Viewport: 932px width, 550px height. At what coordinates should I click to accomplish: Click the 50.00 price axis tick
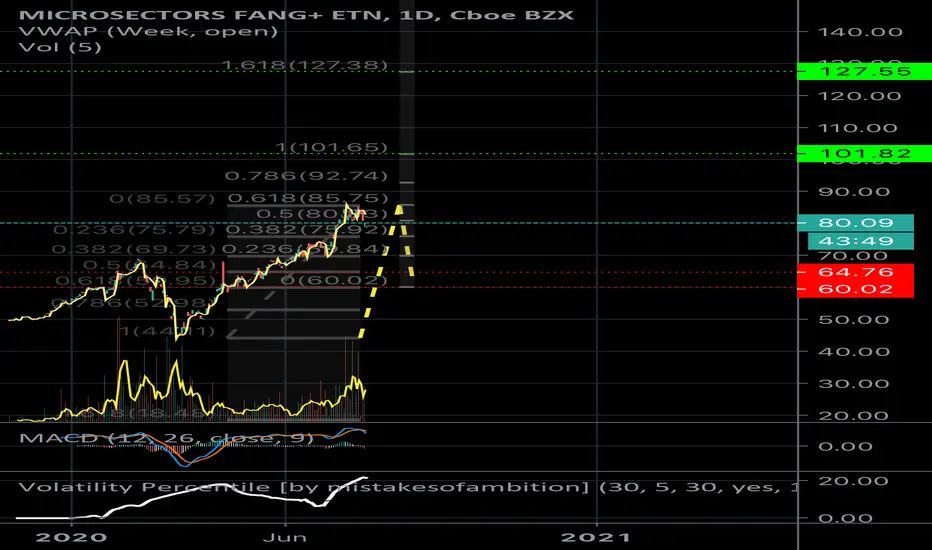[854, 320]
